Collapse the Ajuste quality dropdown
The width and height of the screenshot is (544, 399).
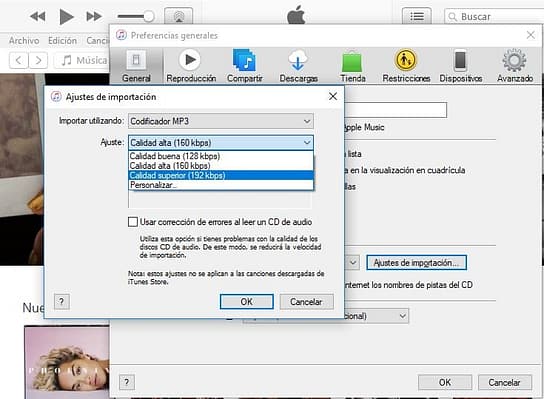[x=221, y=143]
